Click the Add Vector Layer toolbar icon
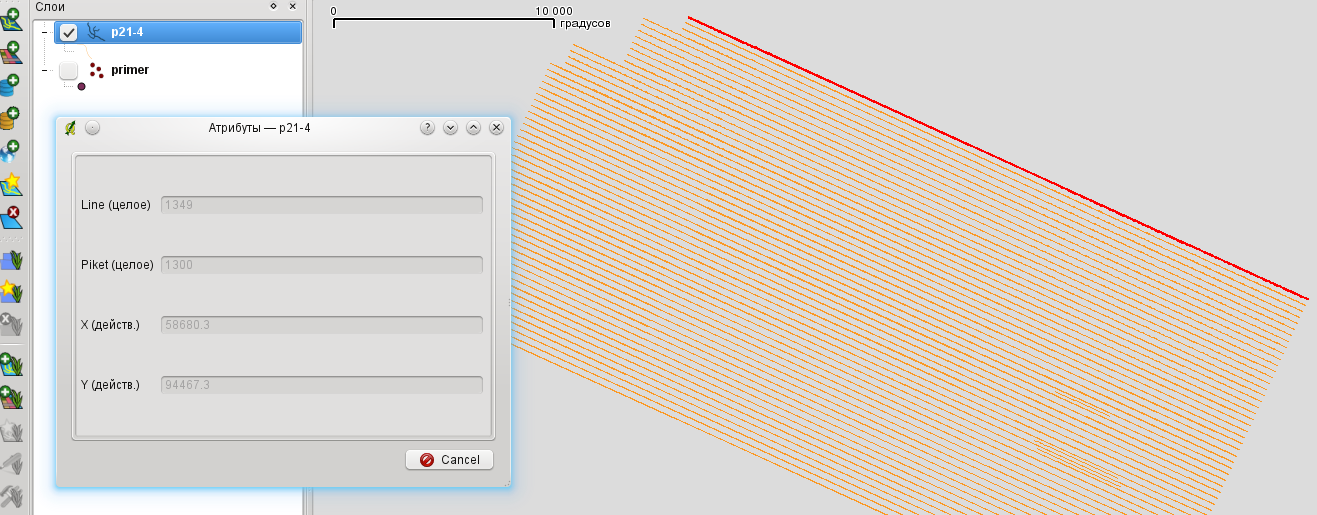 point(12,20)
